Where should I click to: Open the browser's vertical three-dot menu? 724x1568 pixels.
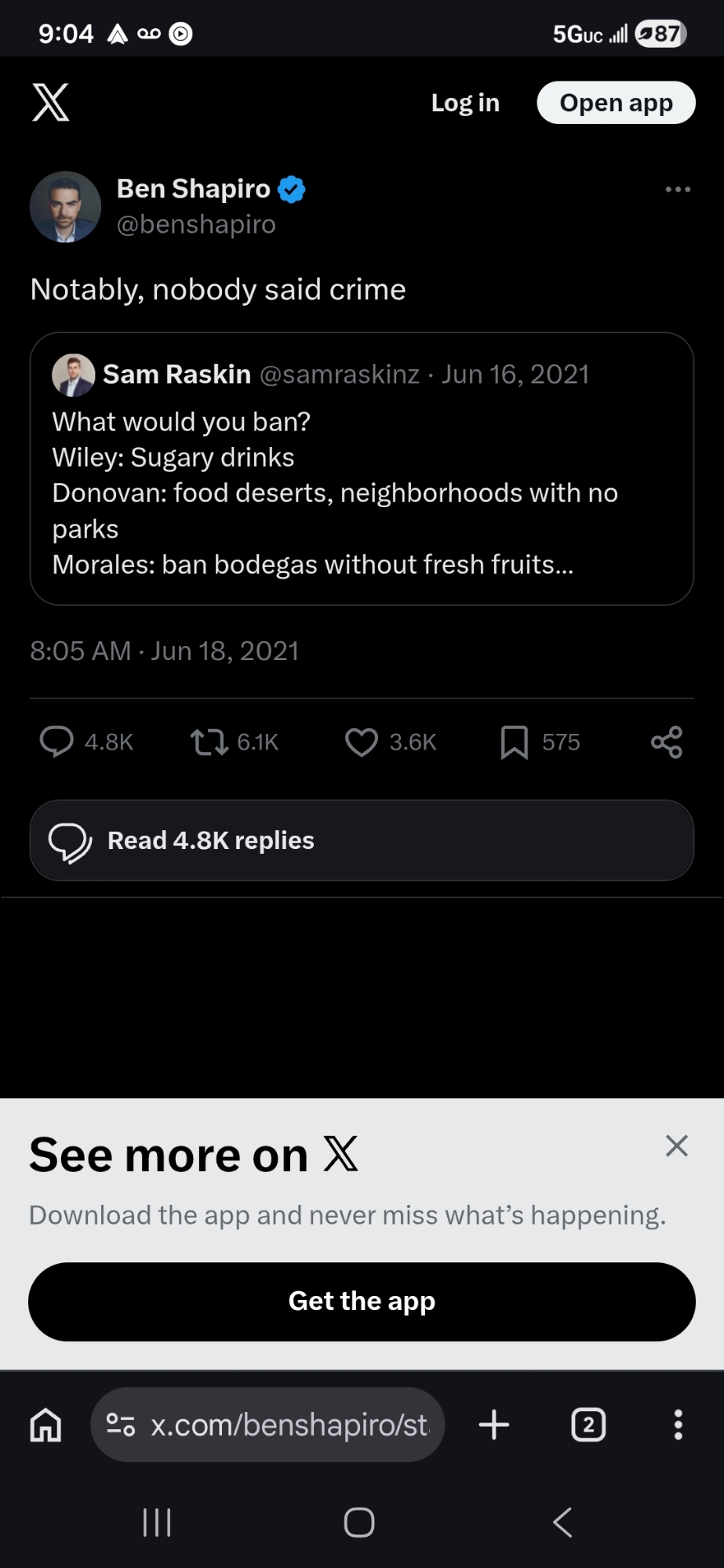pos(678,1425)
